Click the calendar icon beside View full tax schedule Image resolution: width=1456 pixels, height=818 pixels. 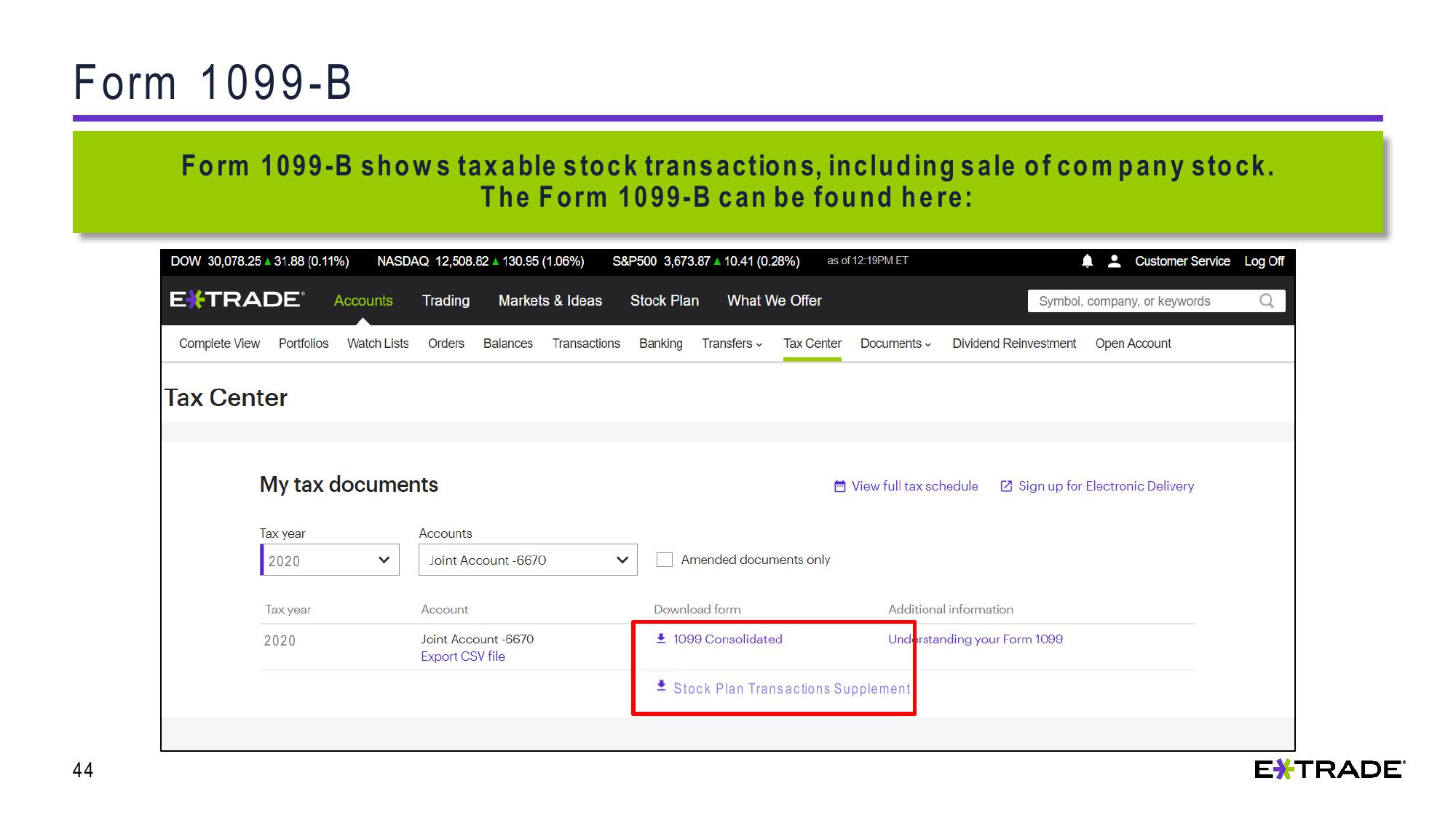coord(839,486)
